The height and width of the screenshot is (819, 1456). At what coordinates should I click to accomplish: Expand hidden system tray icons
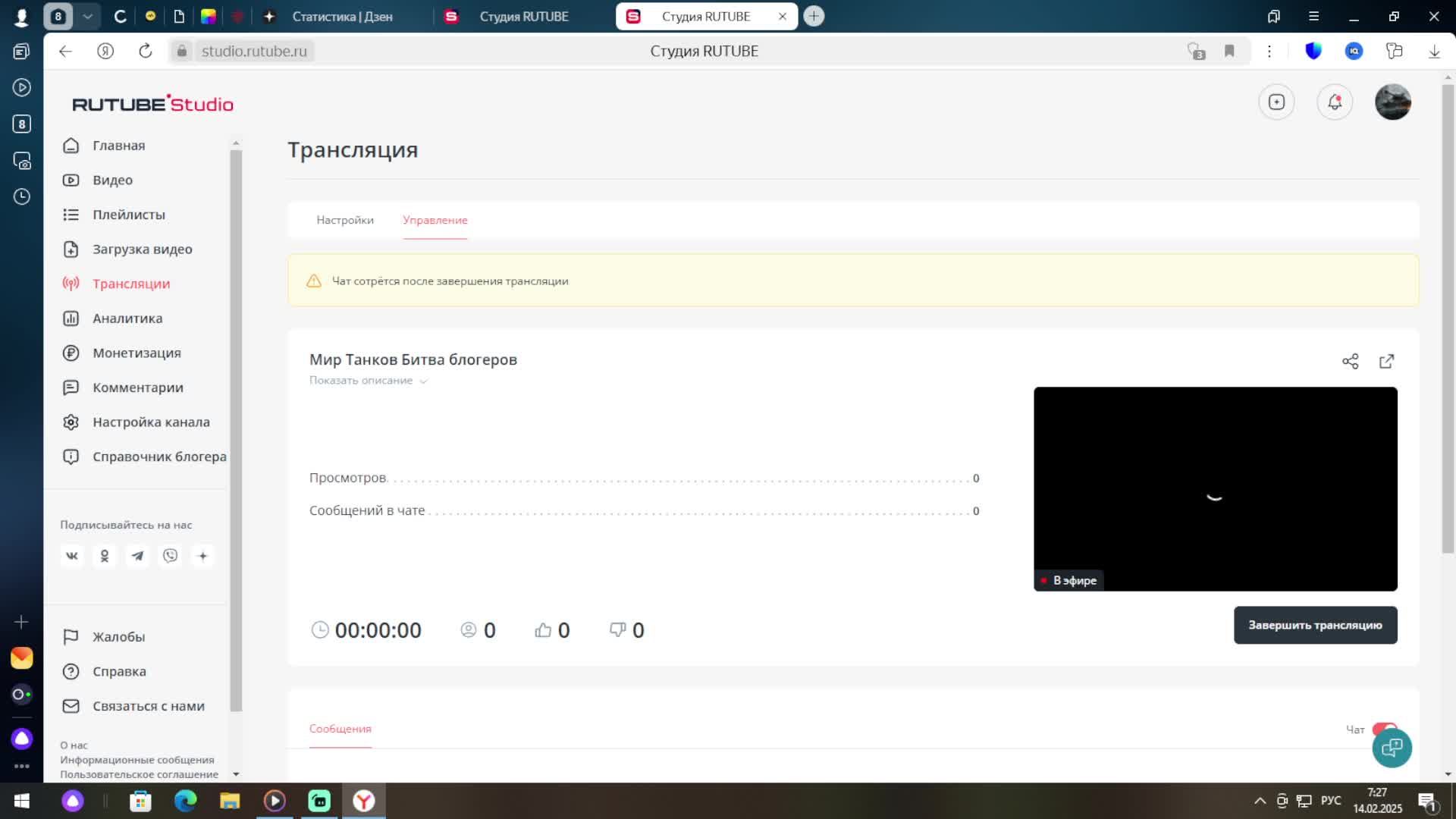point(1260,801)
